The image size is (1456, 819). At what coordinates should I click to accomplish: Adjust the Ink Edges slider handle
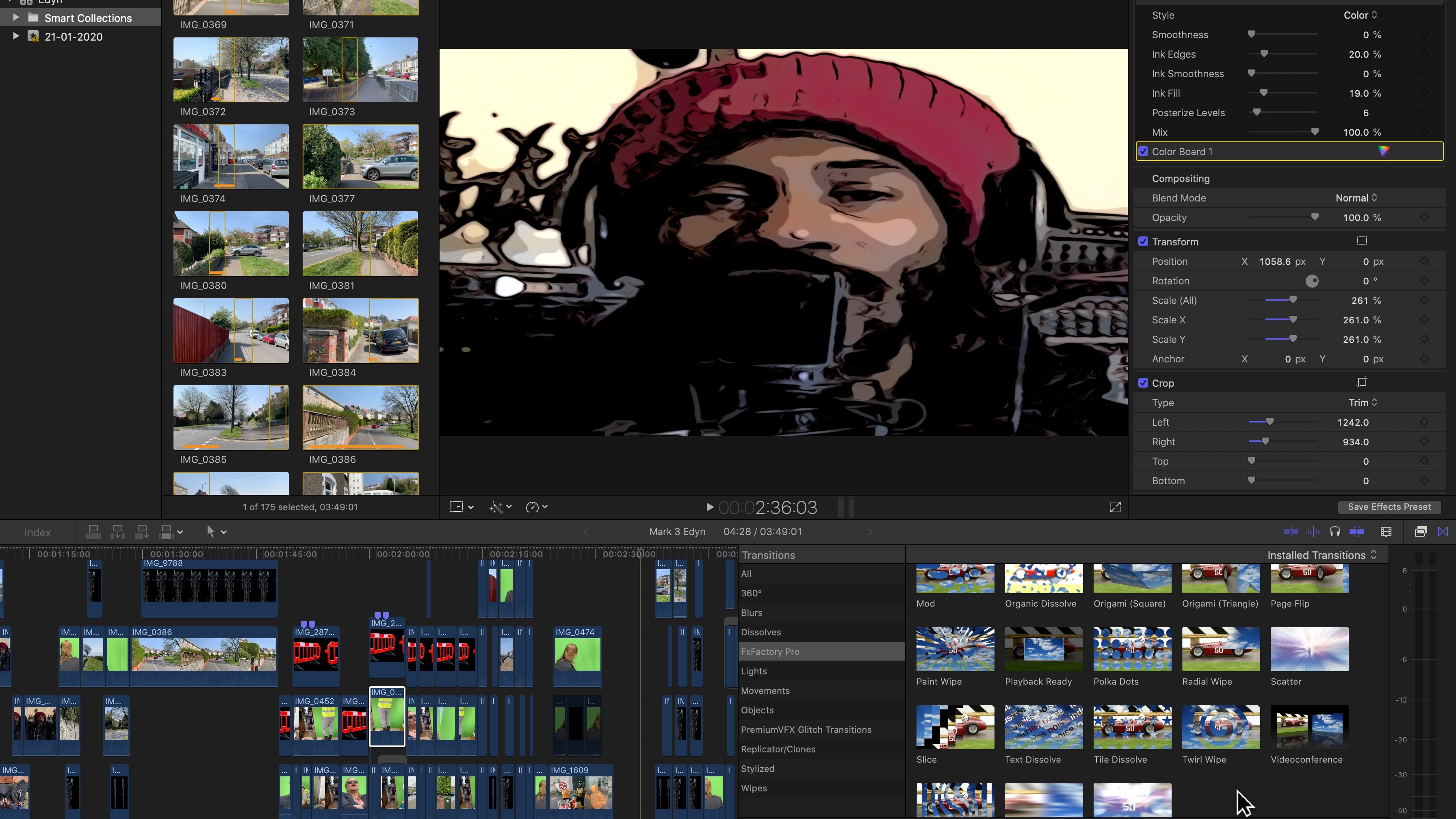[x=1264, y=54]
